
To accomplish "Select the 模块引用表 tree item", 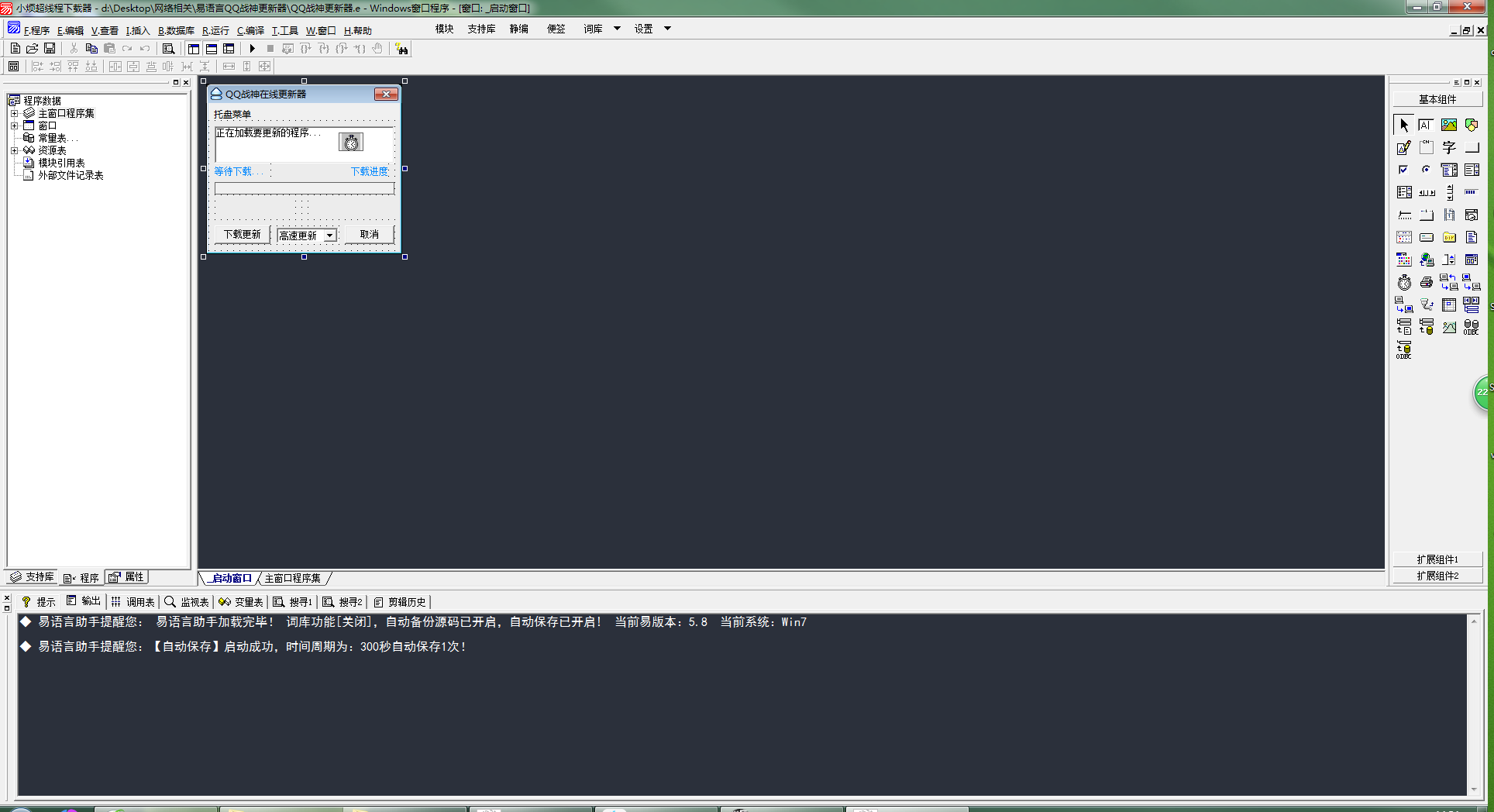I will (x=61, y=163).
